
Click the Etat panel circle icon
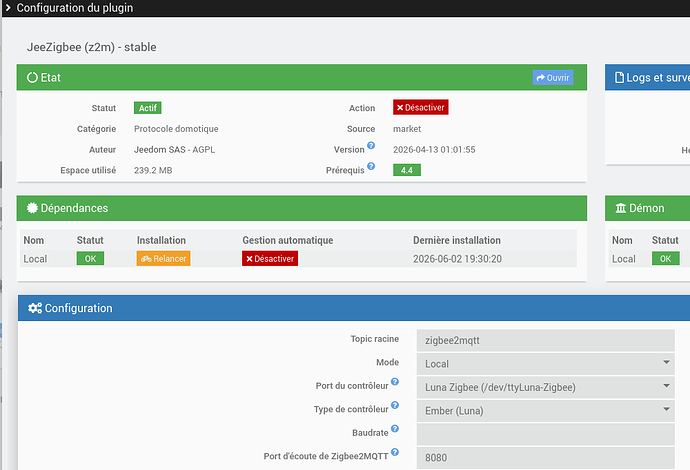coord(32,77)
